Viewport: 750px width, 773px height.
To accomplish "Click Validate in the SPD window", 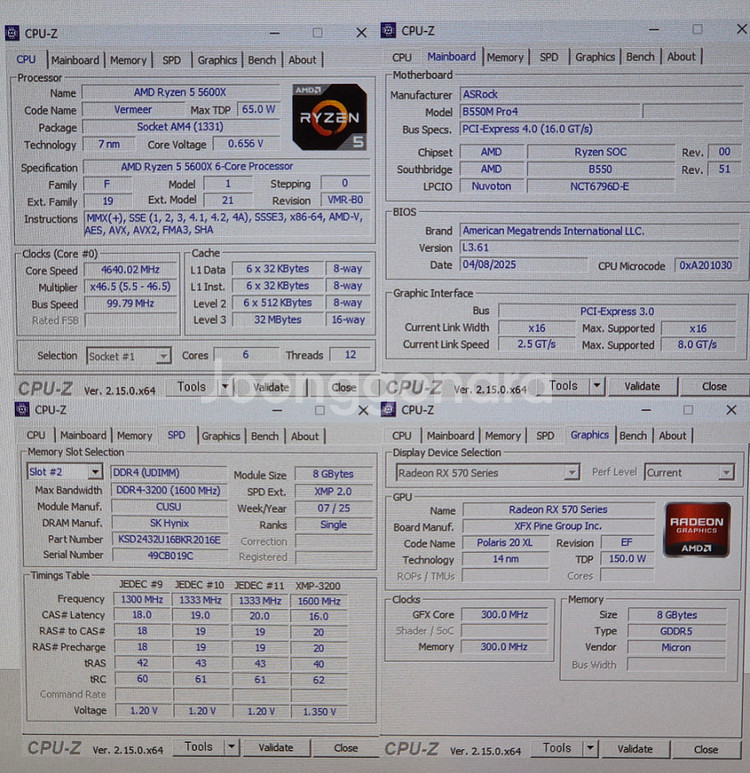I will click(x=276, y=748).
